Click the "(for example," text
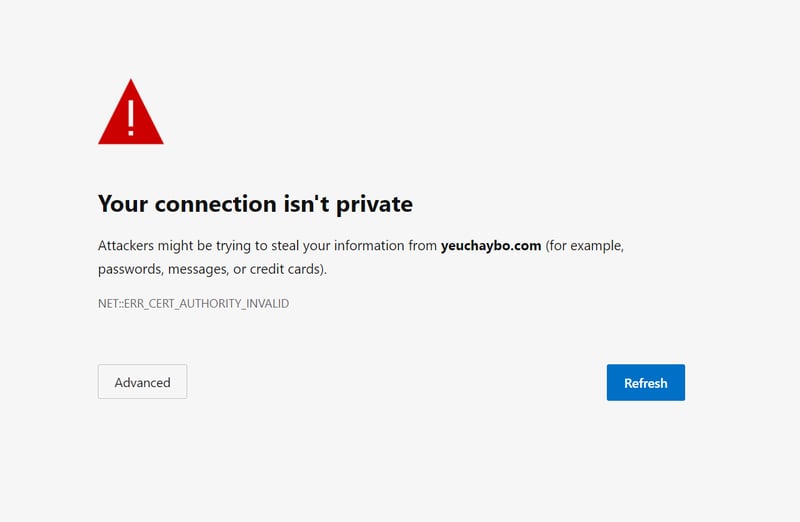The height and width of the screenshot is (522, 800). coord(584,245)
